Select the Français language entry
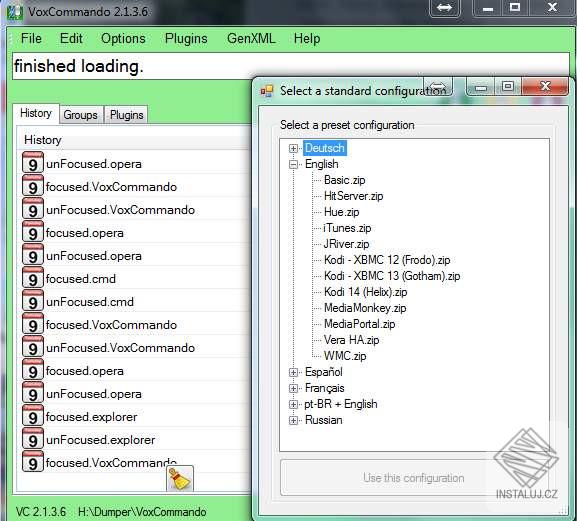Viewport: 577px width, 521px height. (x=325, y=388)
